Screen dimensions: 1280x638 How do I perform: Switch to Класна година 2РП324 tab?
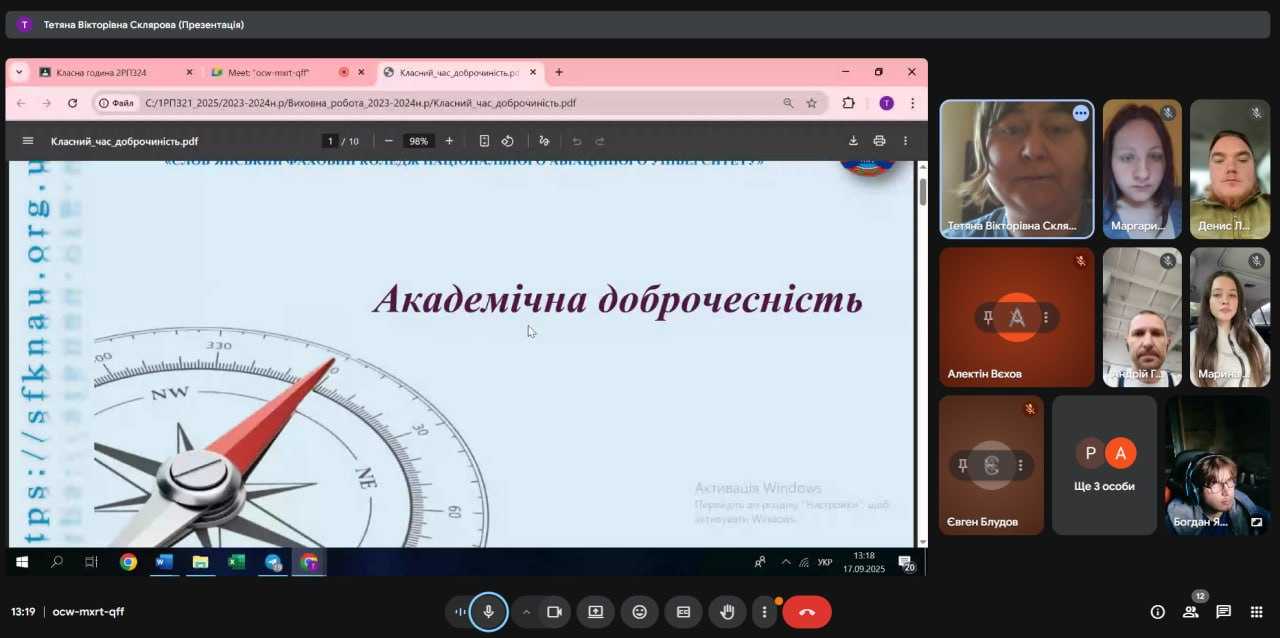click(x=115, y=72)
